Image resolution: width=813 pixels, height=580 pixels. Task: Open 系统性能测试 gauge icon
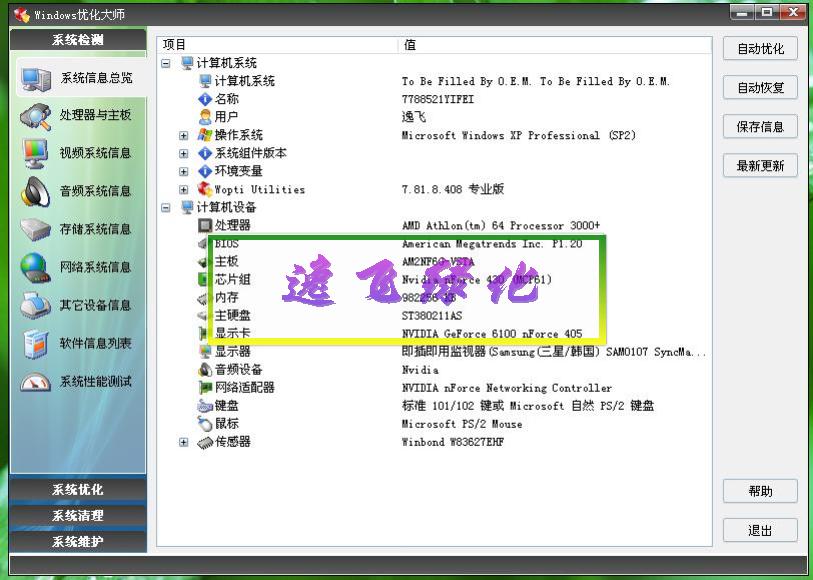(35, 382)
